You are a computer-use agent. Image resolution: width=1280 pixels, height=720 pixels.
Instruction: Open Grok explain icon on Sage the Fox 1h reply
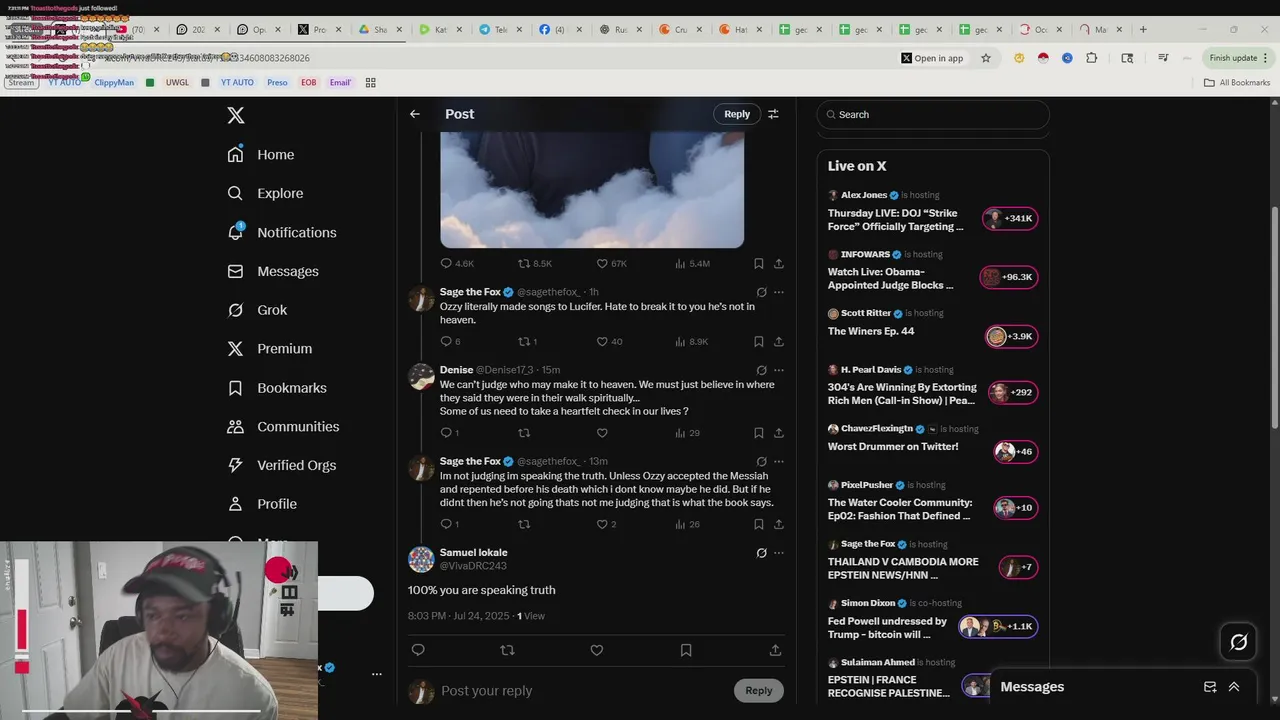click(x=761, y=292)
